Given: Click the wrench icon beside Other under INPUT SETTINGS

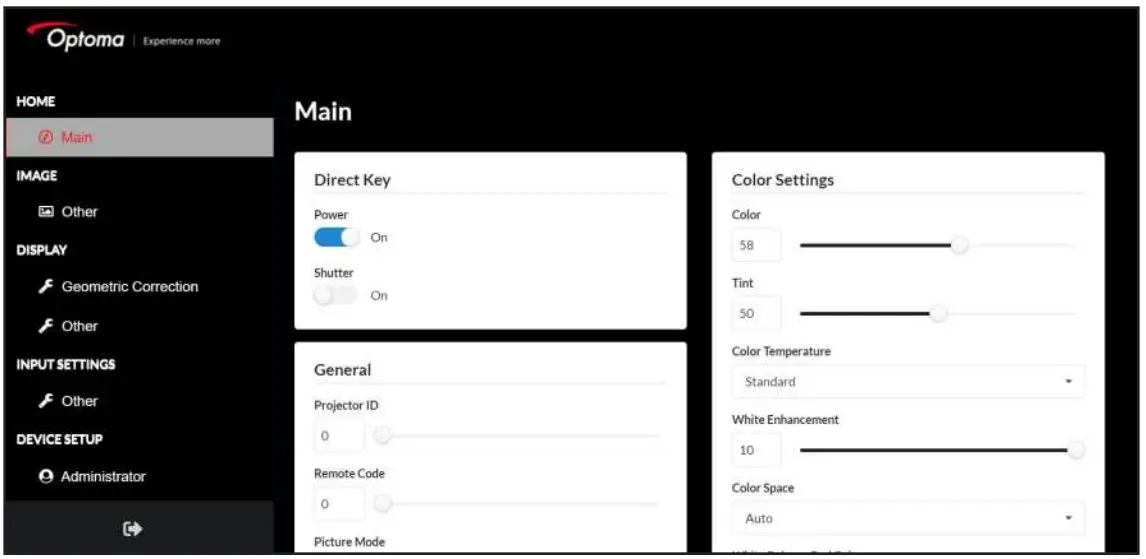Looking at the screenshot, I should pyautogui.click(x=46, y=401).
